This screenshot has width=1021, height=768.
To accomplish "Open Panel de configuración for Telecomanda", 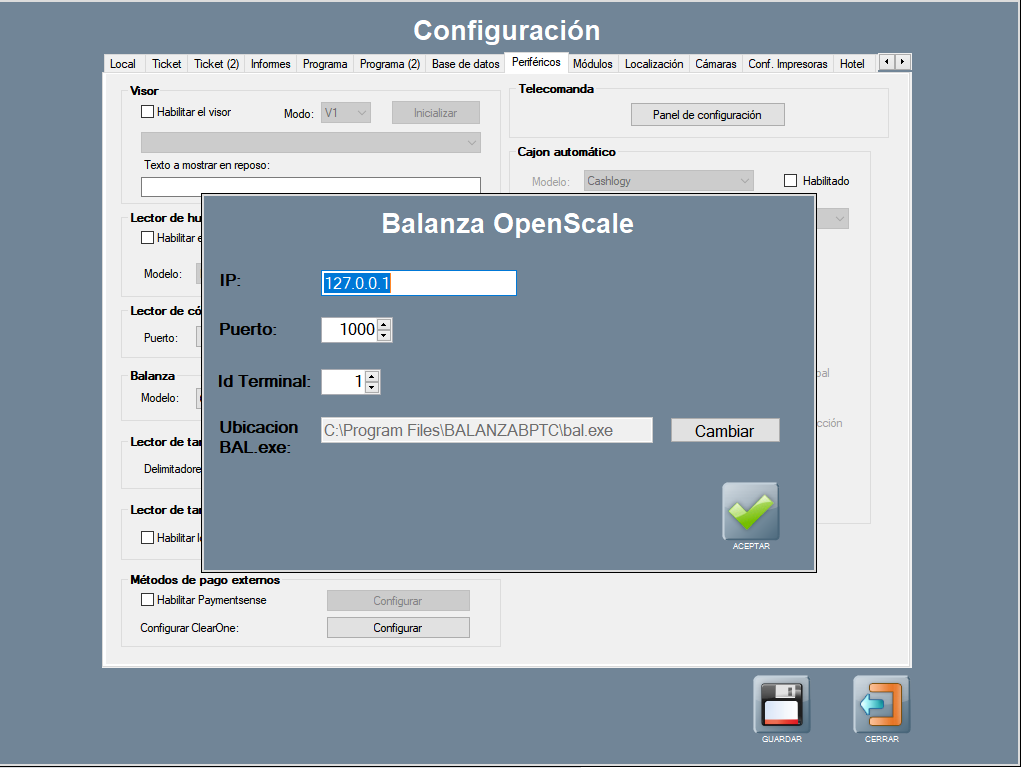I will [x=707, y=115].
